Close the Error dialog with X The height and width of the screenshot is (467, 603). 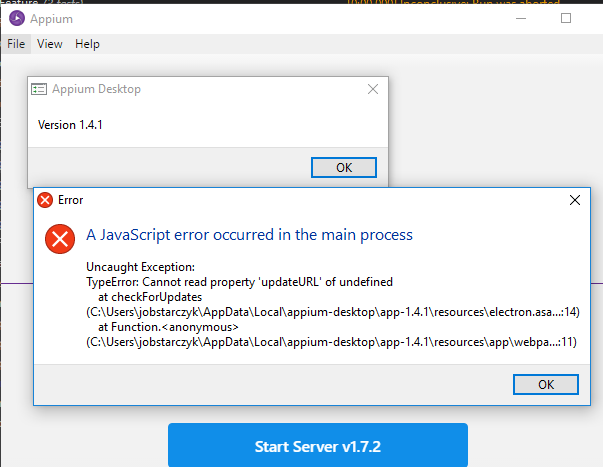pyautogui.click(x=575, y=200)
